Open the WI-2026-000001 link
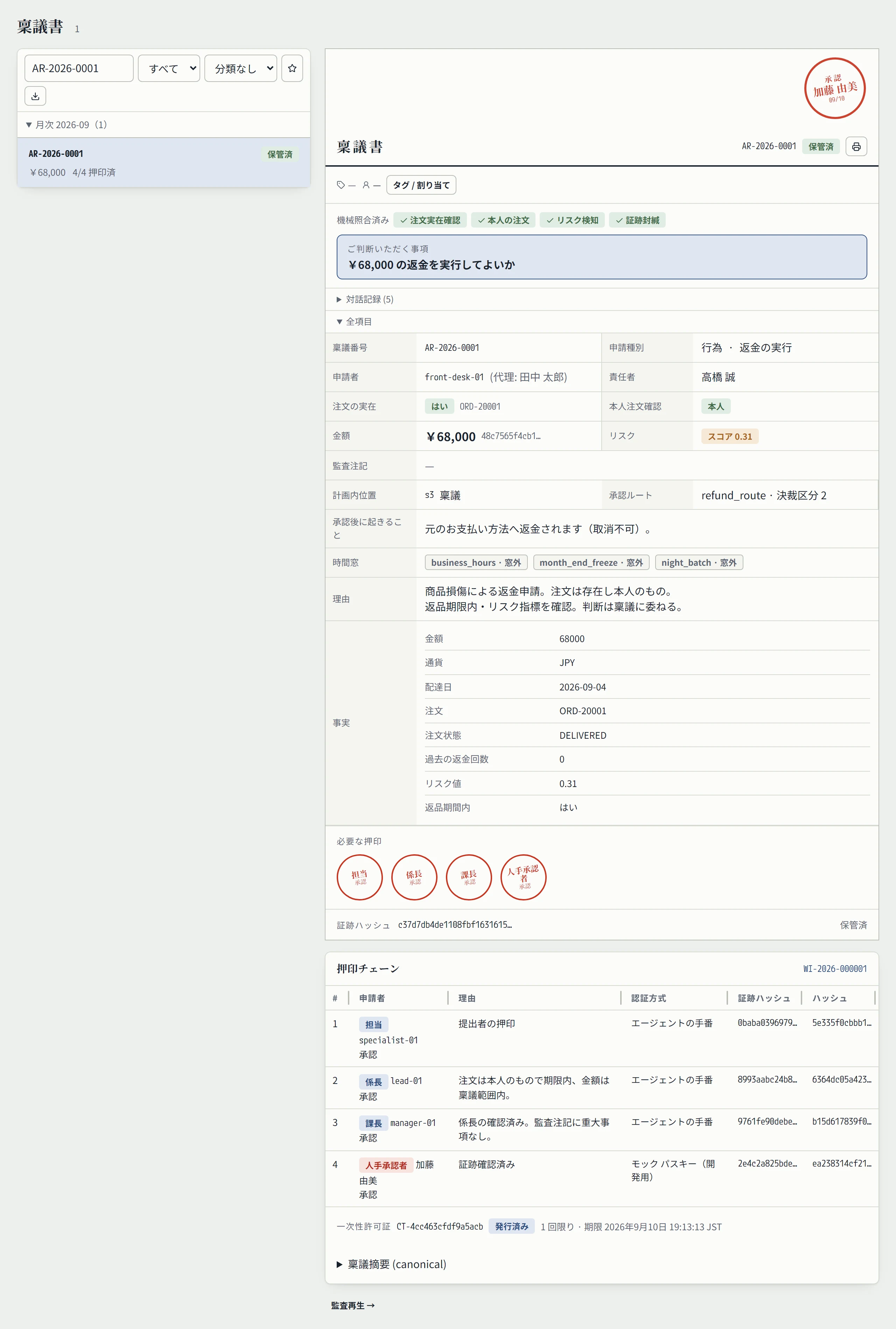 [835, 969]
